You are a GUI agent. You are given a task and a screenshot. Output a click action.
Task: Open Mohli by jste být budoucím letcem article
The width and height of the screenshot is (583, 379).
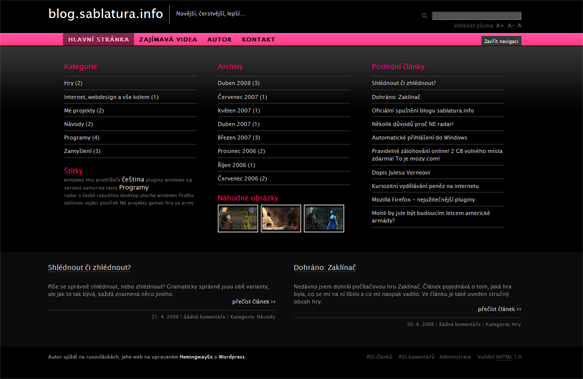point(431,217)
